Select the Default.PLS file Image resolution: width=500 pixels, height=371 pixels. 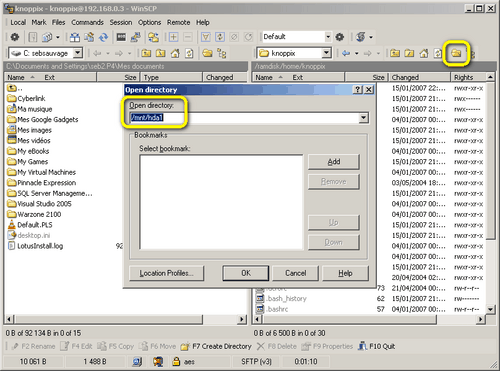[x=30, y=225]
